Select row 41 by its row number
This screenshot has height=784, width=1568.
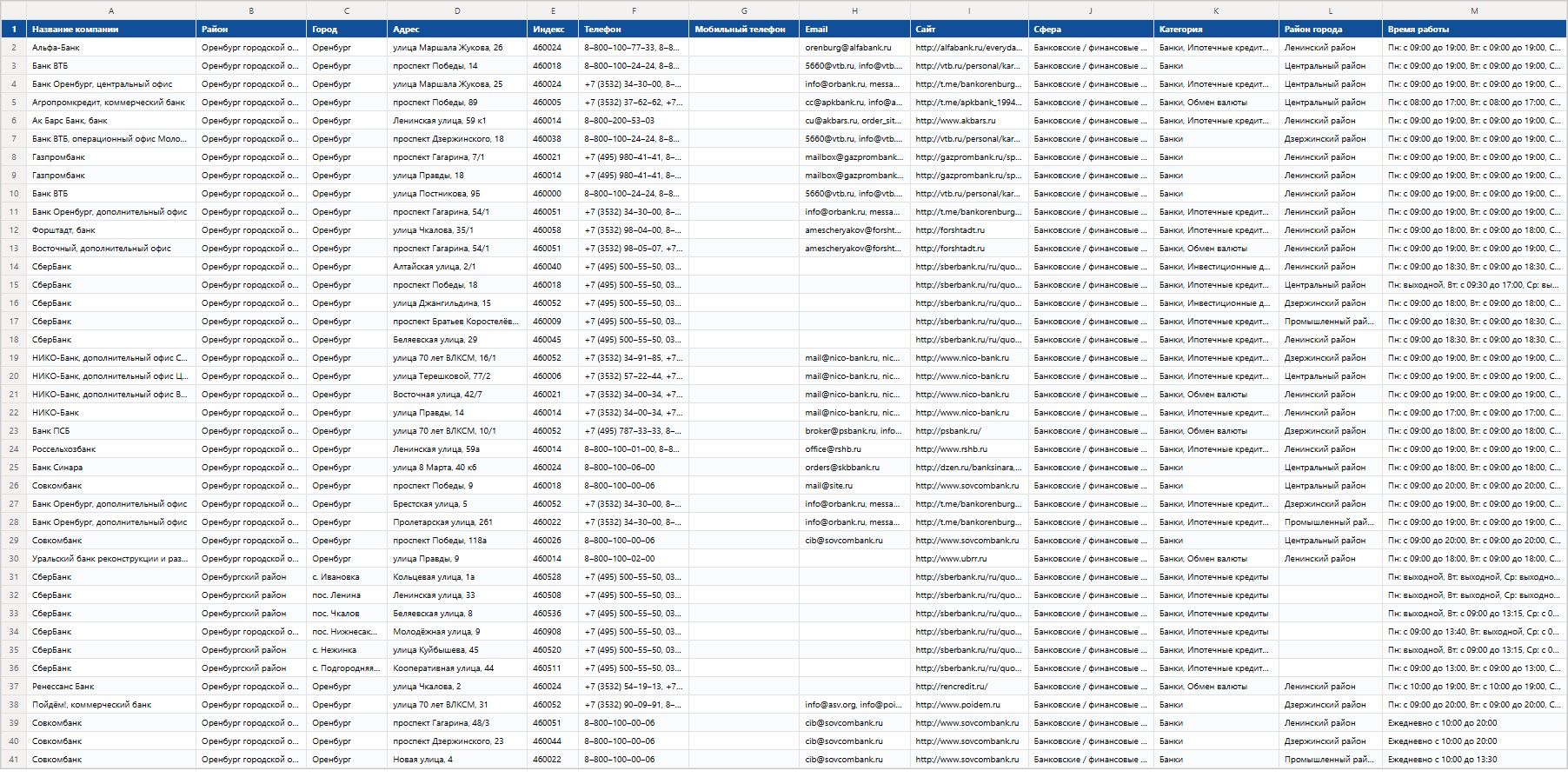click(x=13, y=760)
